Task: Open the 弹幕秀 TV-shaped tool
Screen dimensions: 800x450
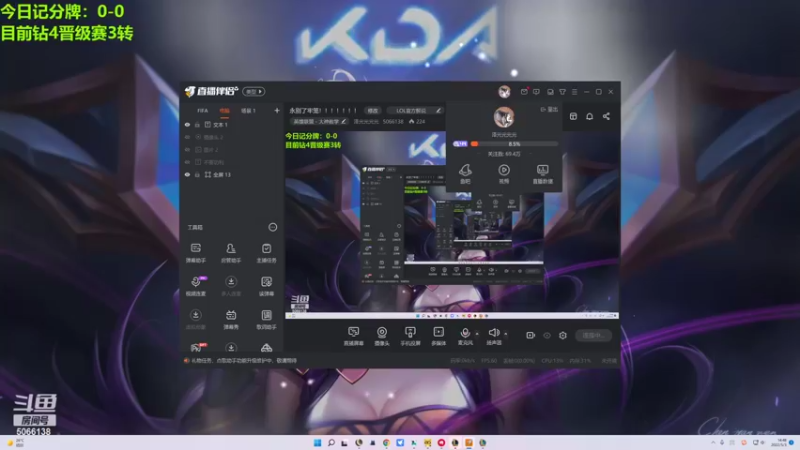Action: 231,319
